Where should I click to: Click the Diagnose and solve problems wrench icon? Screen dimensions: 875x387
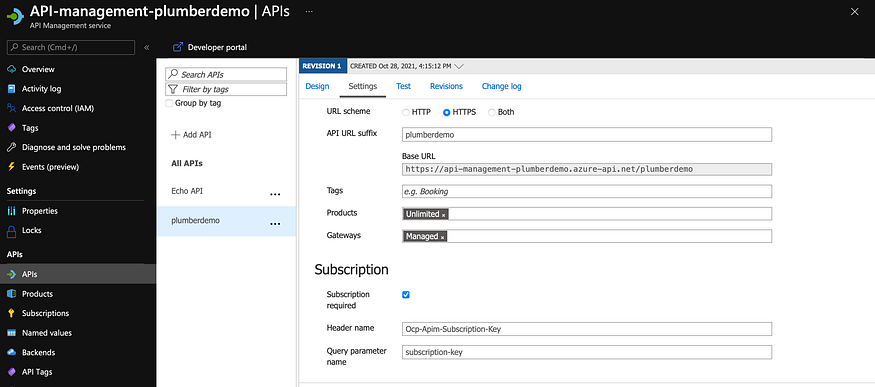pyautogui.click(x=11, y=147)
